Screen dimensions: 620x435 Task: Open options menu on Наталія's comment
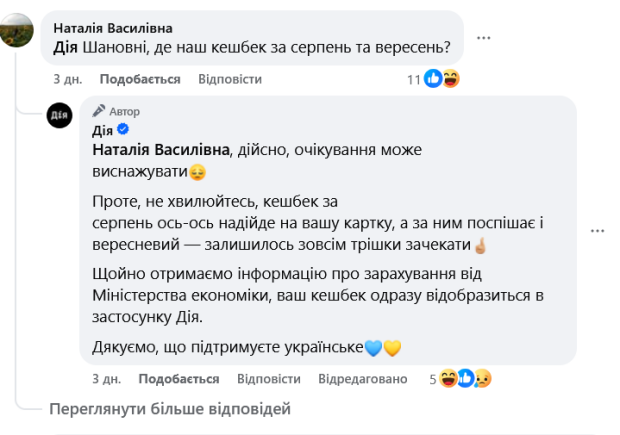(x=484, y=37)
